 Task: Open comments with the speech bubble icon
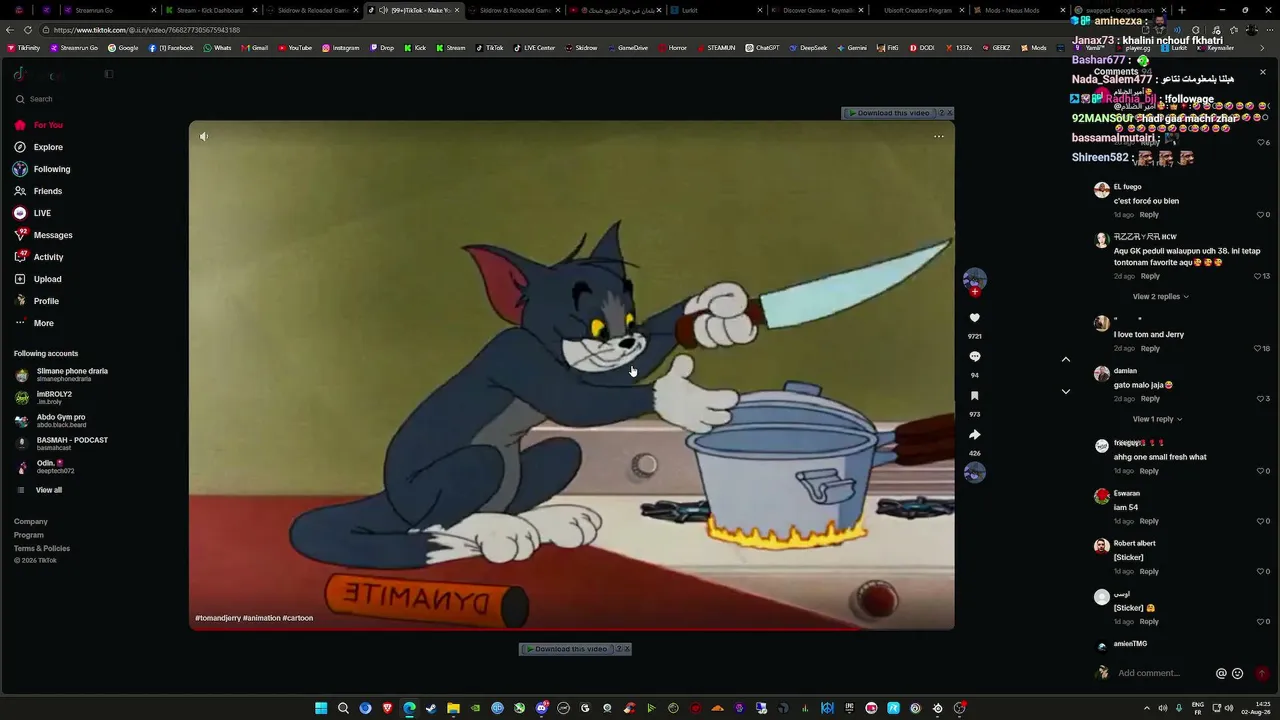975,357
